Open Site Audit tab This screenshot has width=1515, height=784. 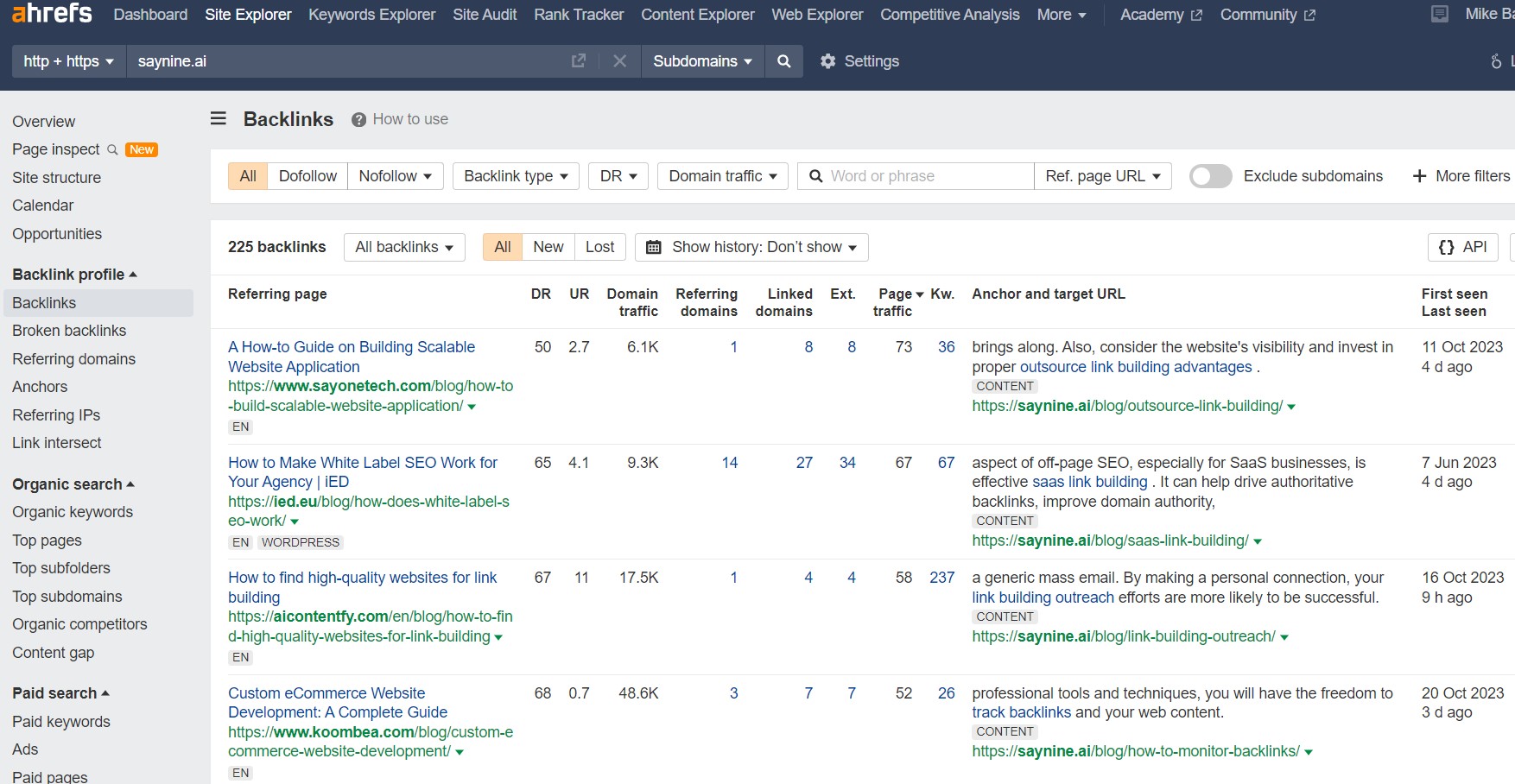coord(485,15)
